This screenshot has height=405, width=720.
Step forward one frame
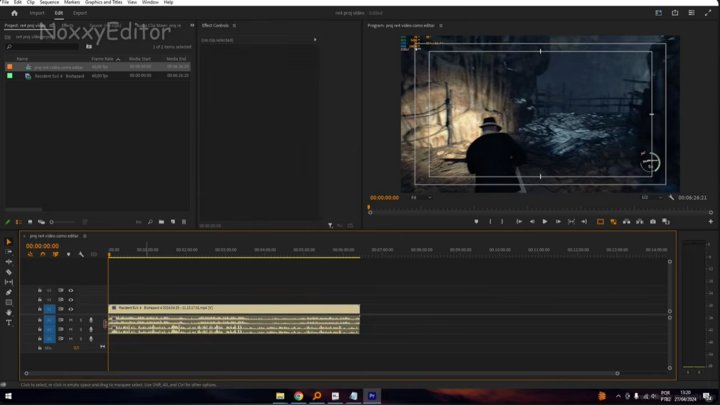558,221
